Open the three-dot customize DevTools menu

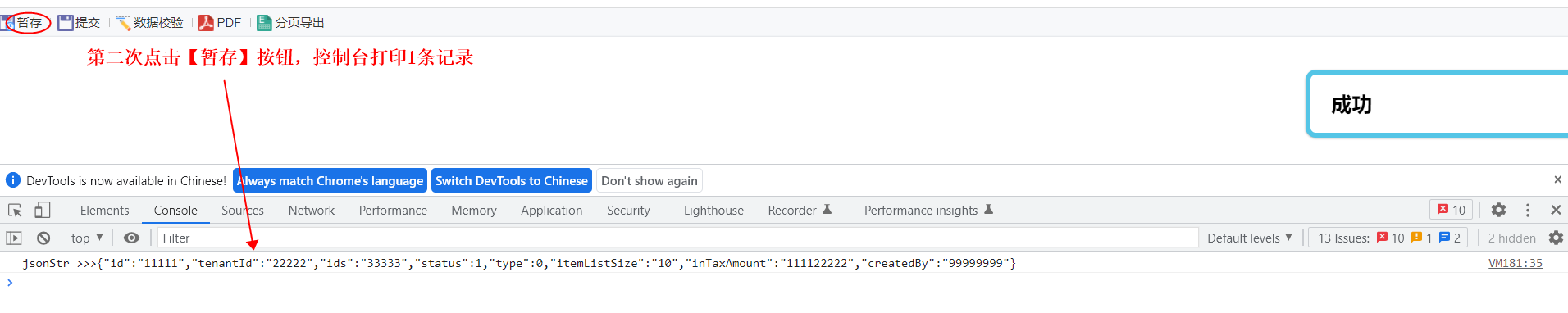pyautogui.click(x=1527, y=210)
